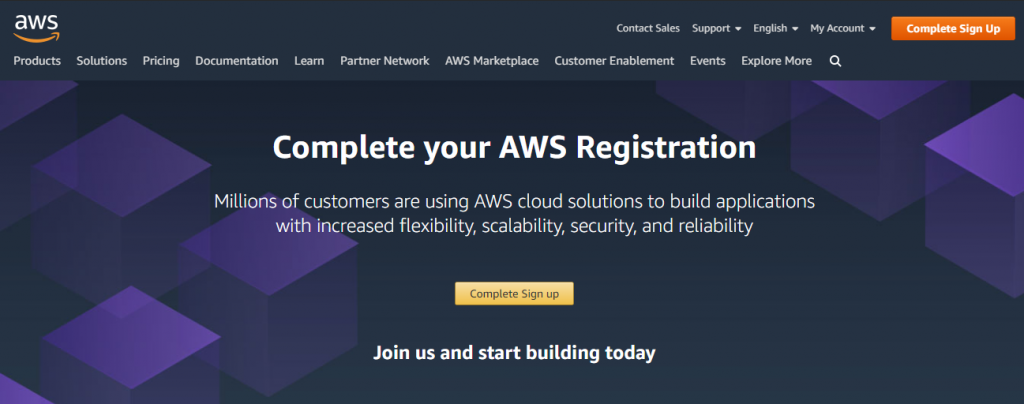The image size is (1024, 404).
Task: Click the yellow Complete Sign up button
Action: click(x=514, y=294)
